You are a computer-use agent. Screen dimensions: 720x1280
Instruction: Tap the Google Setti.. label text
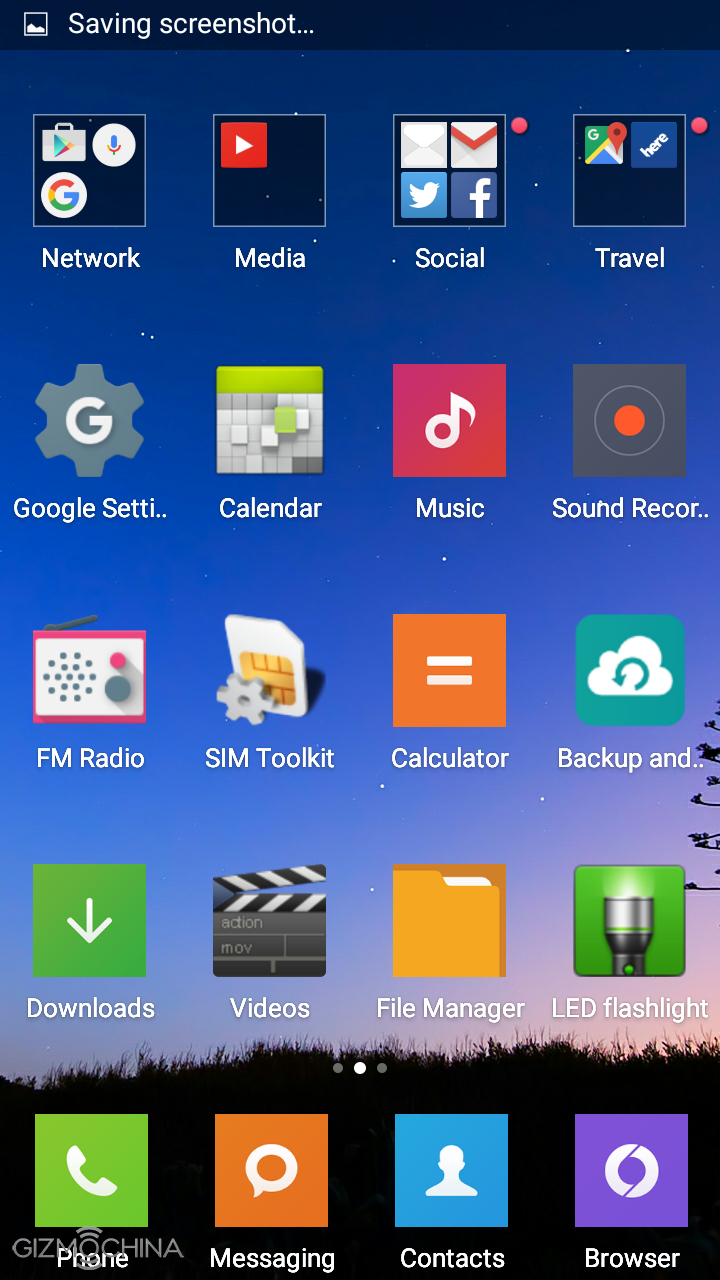coord(90,509)
